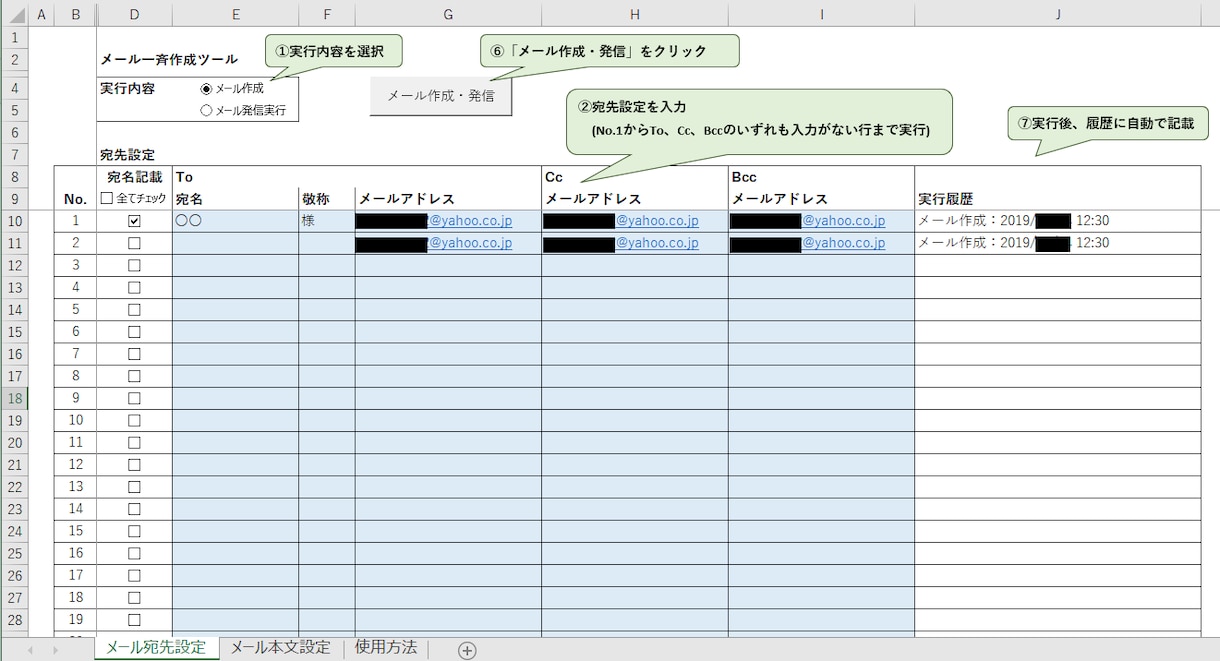The image size is (1220, 661).
Task: Select the empty 敬称 cell for No. 2
Action: tap(326, 243)
